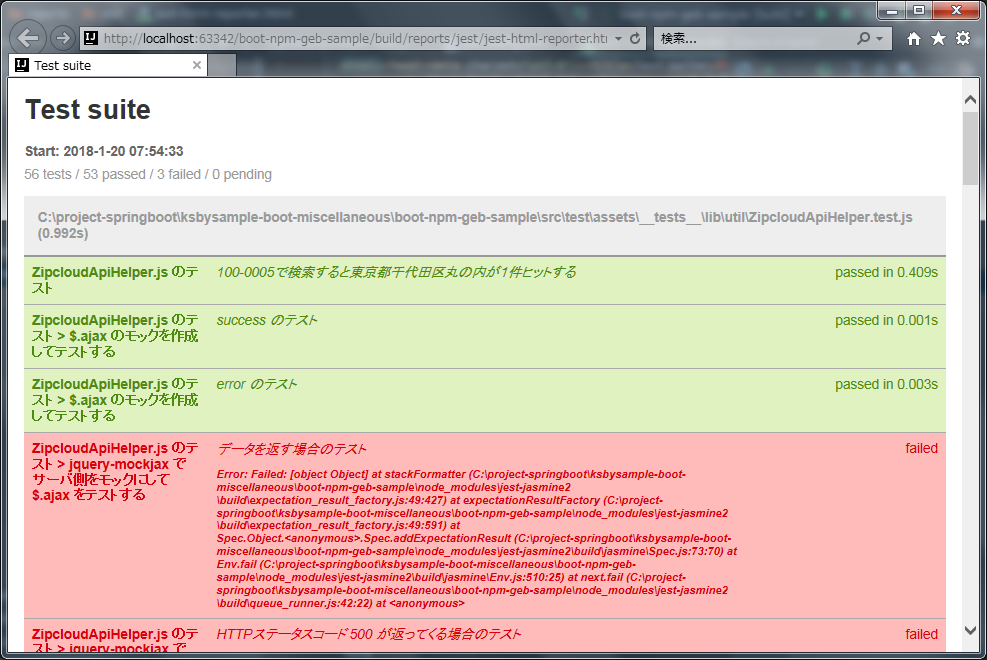Click the passed in 0.003s result
Image resolution: width=987 pixels, height=660 pixels.
(x=886, y=384)
